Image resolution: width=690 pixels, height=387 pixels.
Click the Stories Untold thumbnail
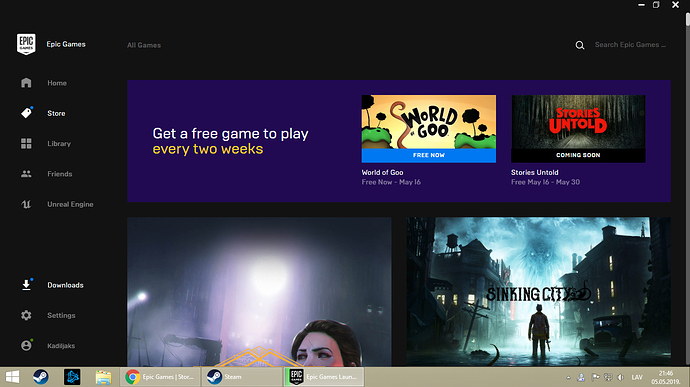point(578,122)
